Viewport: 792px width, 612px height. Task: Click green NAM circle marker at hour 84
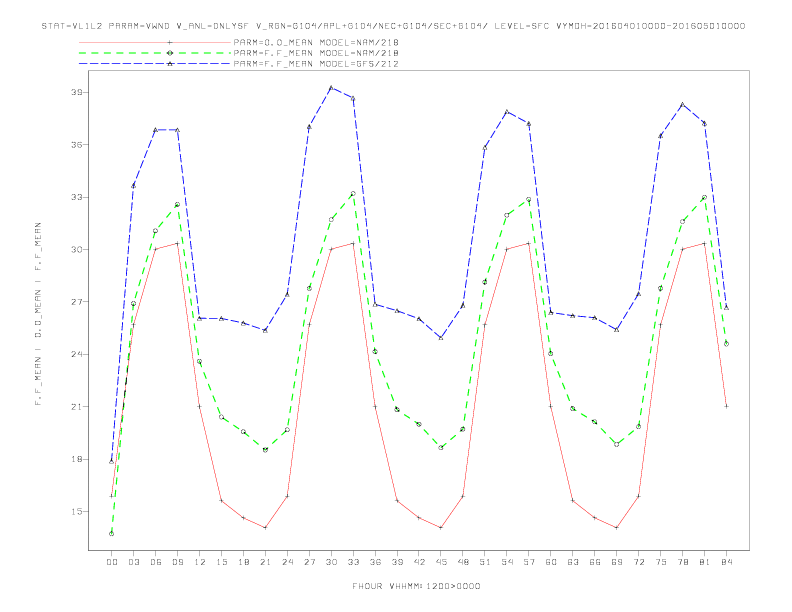726,344
